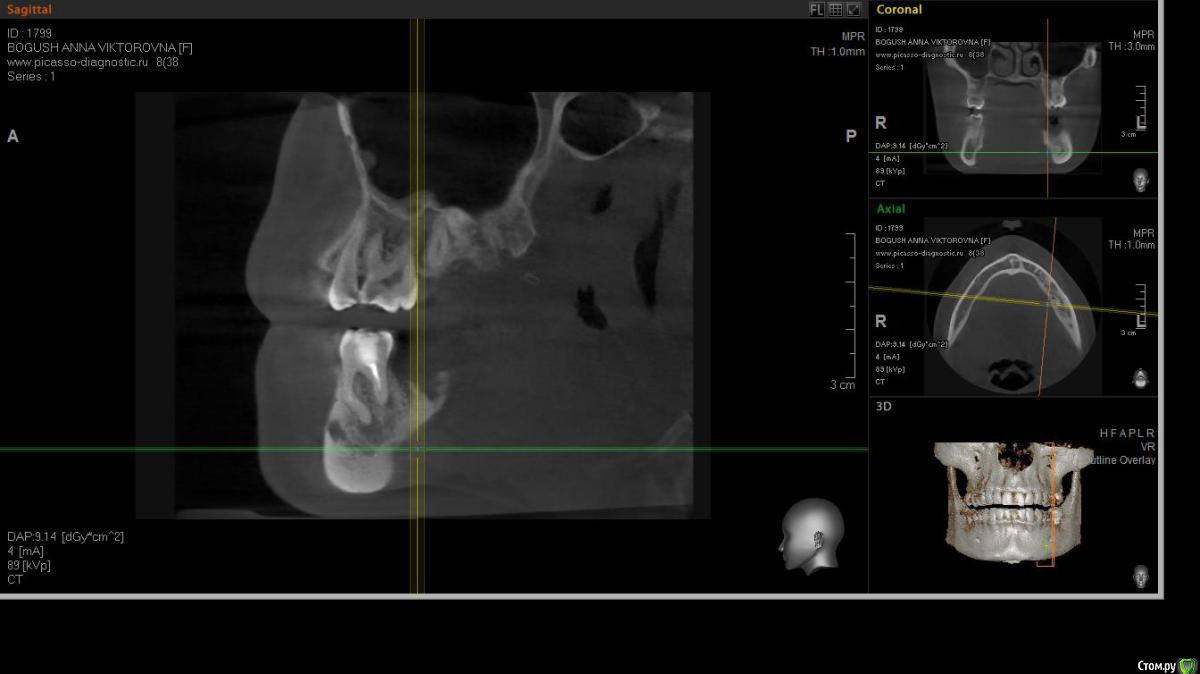Click the FL button in Sagittal header

pyautogui.click(x=817, y=10)
